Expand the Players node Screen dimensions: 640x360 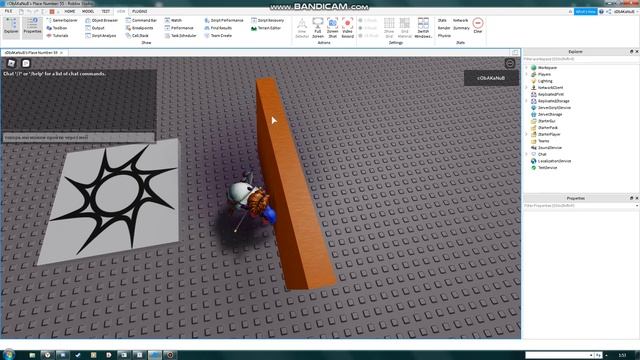point(527,74)
